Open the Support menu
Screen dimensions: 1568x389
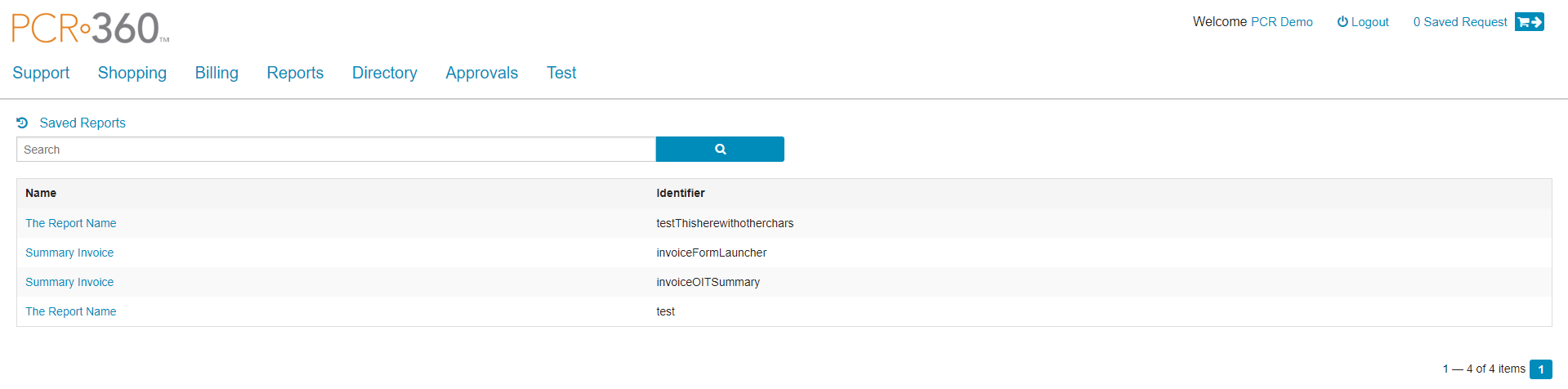(41, 73)
